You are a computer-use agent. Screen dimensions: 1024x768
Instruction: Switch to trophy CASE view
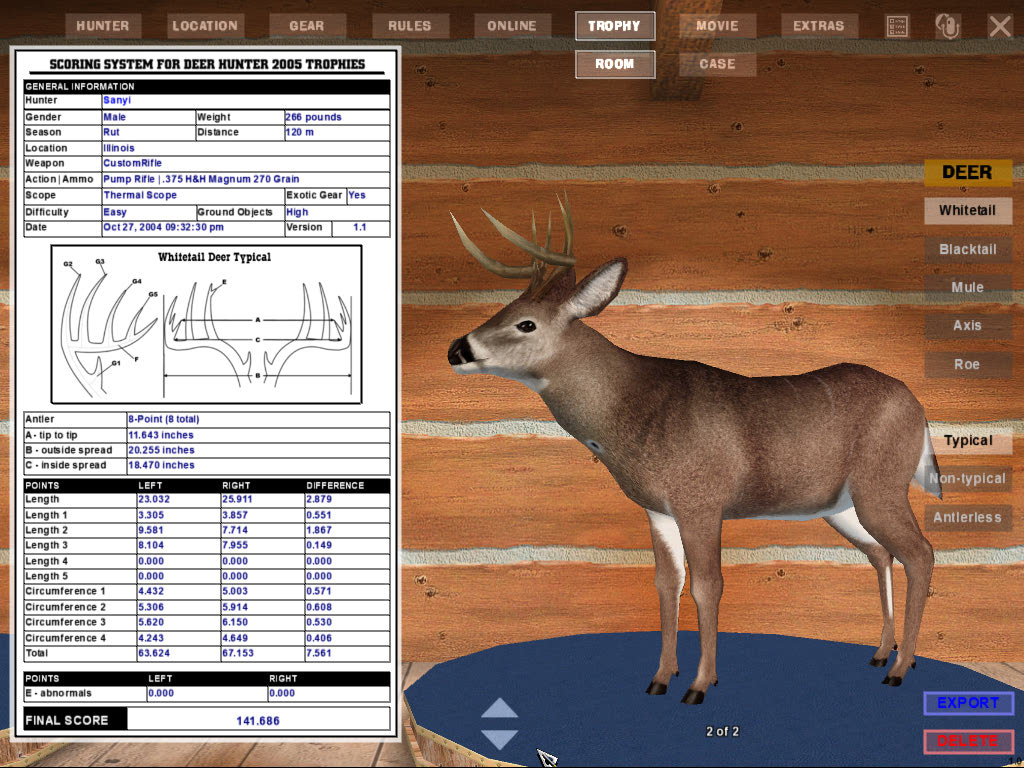coord(717,64)
